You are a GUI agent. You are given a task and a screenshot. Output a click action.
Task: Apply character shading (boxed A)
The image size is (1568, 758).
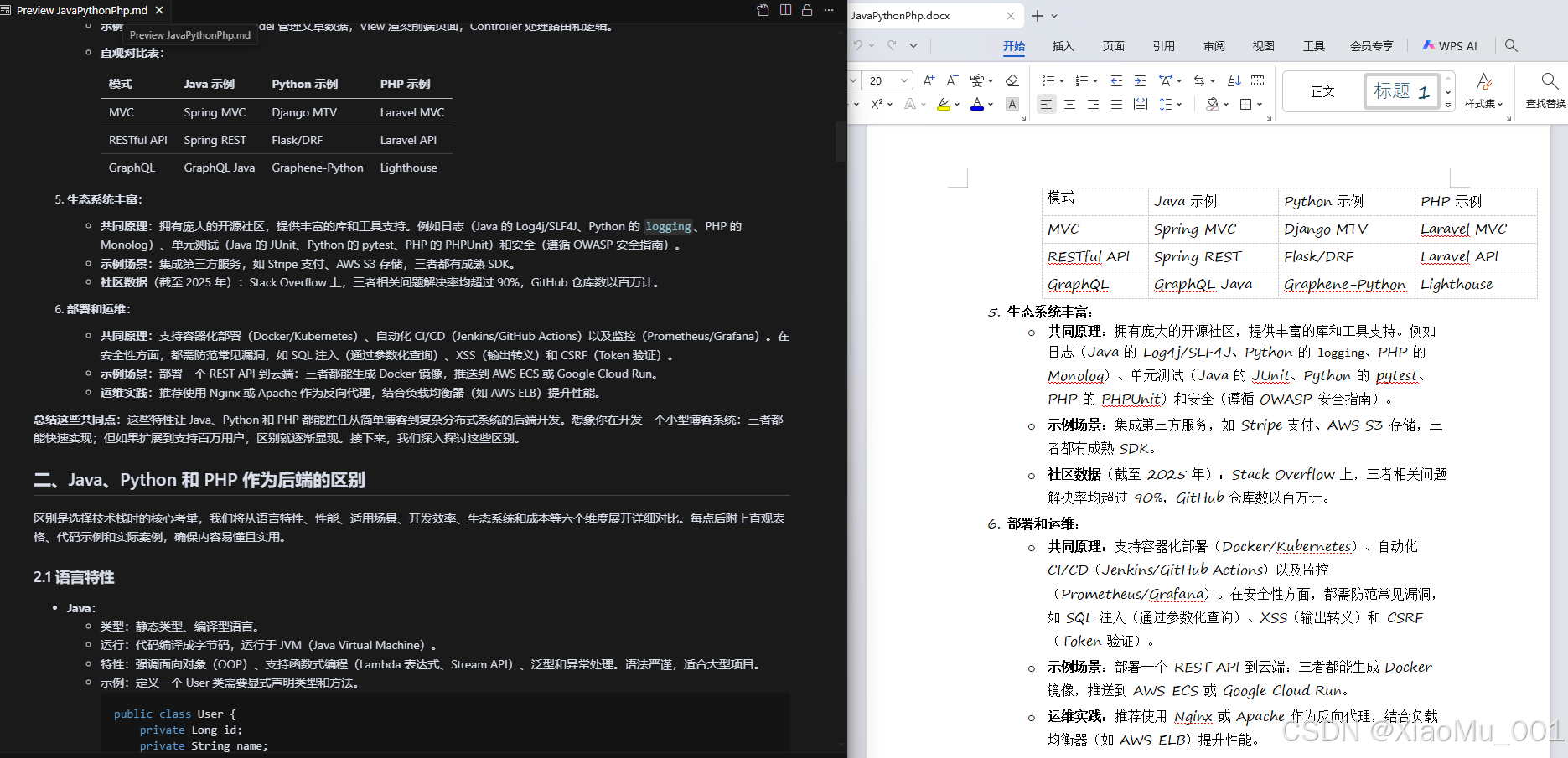click(1012, 104)
